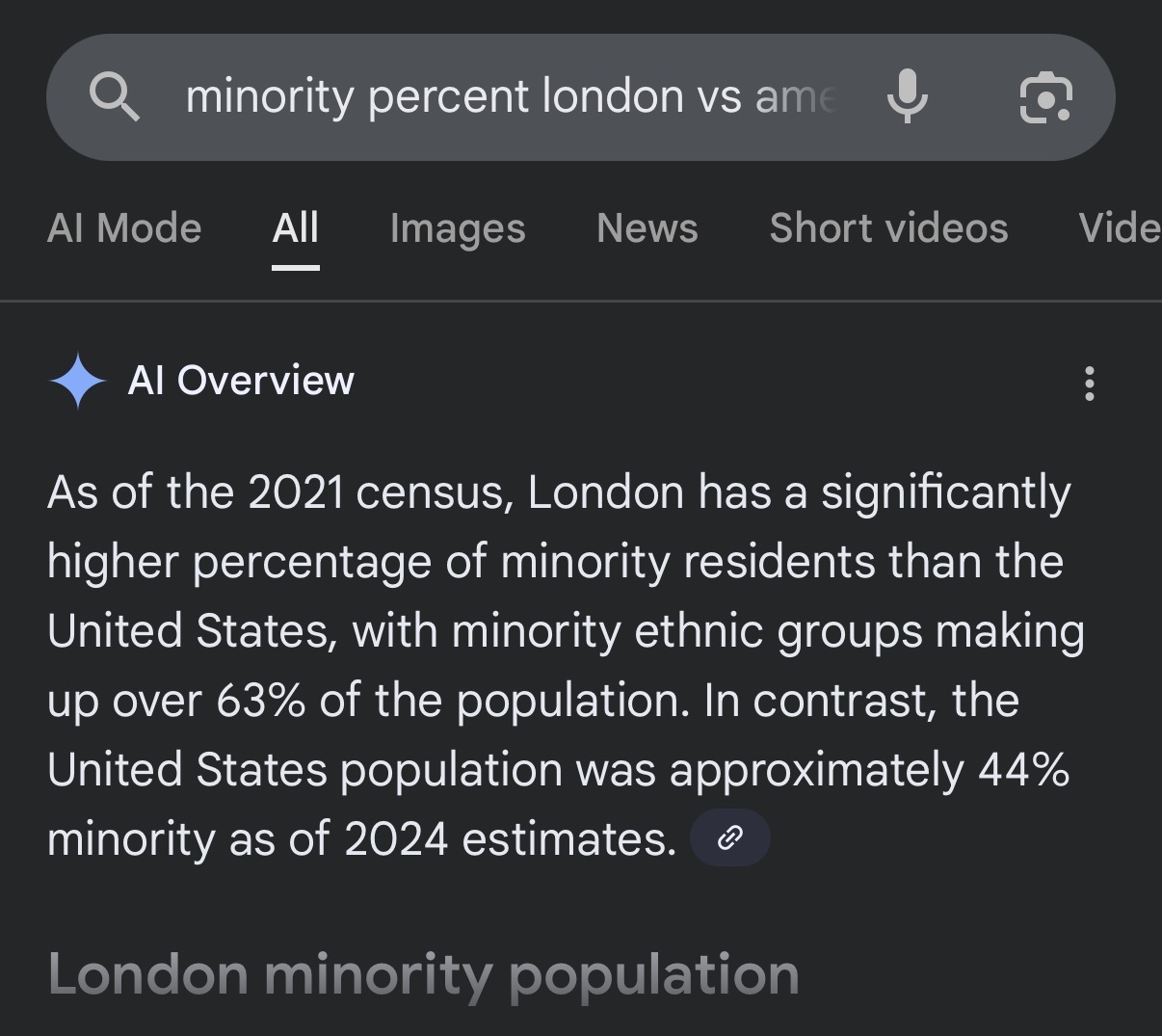The image size is (1162, 1036).
Task: Click the "minority as of 2024 estimates" line
Action: coord(361,838)
